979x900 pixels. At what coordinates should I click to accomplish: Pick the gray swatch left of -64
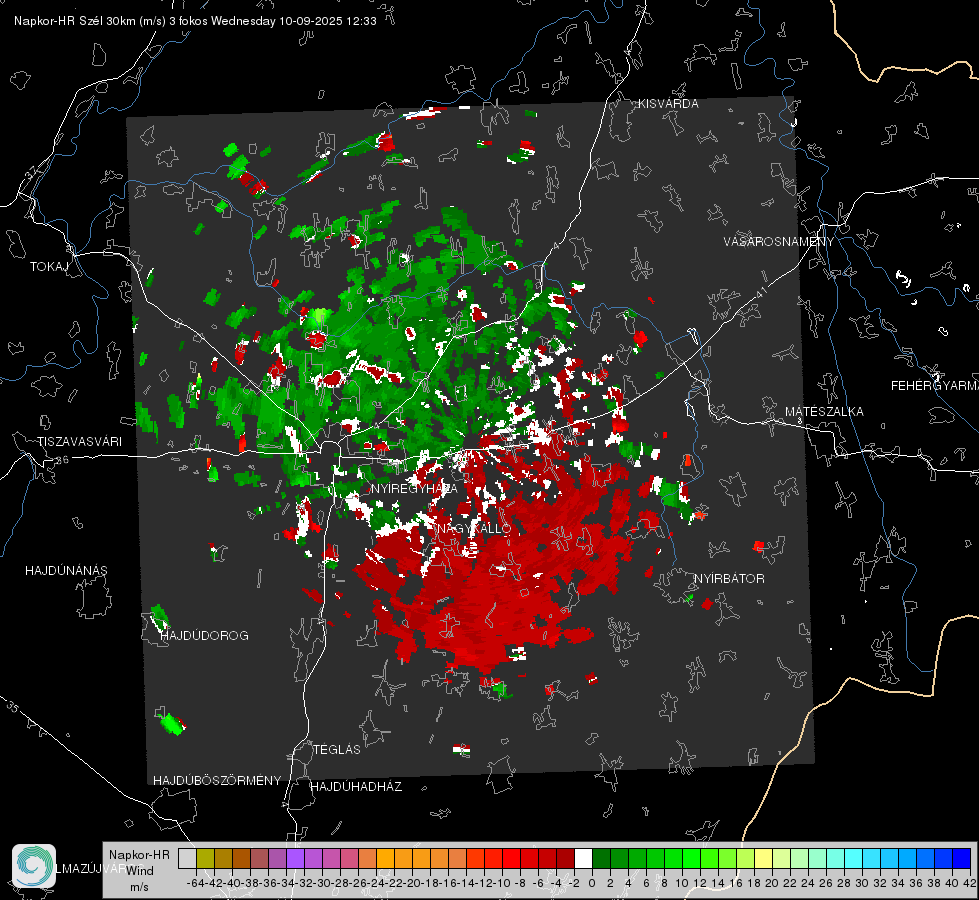pos(187,858)
